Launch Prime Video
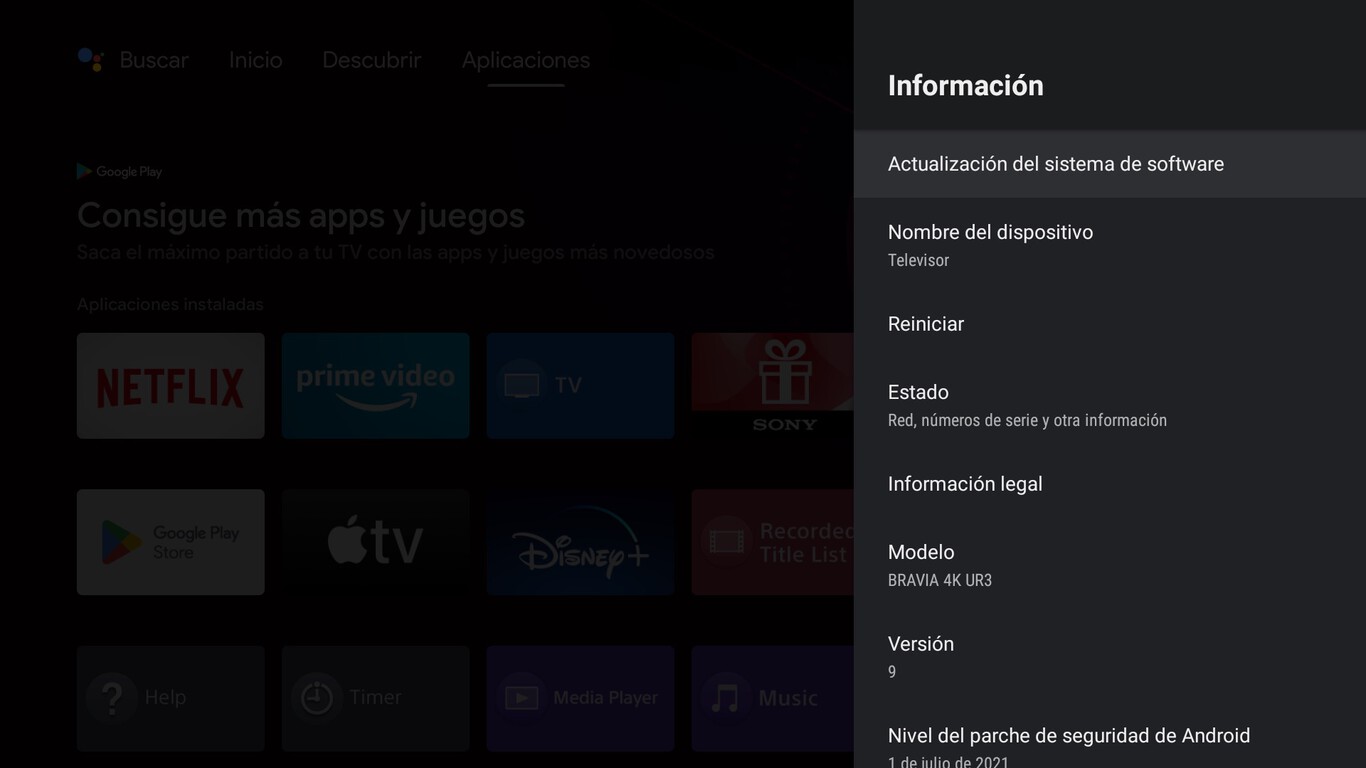This screenshot has height=768, width=1366. pyautogui.click(x=375, y=385)
